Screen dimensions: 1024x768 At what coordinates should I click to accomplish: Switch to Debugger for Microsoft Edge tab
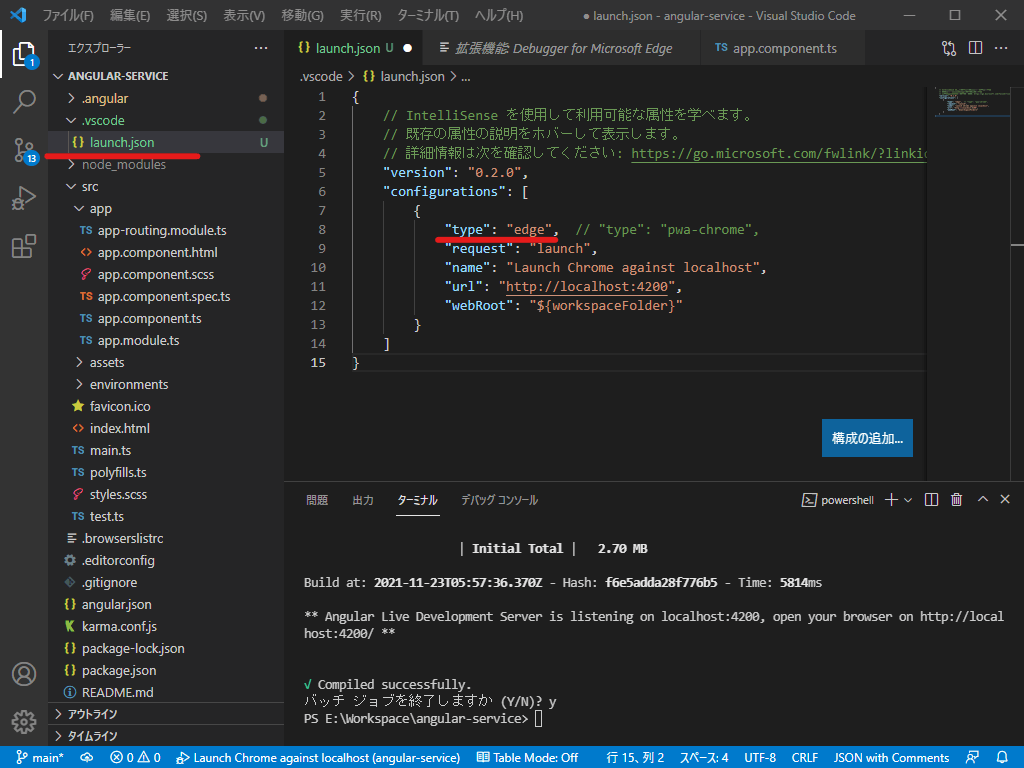[562, 48]
